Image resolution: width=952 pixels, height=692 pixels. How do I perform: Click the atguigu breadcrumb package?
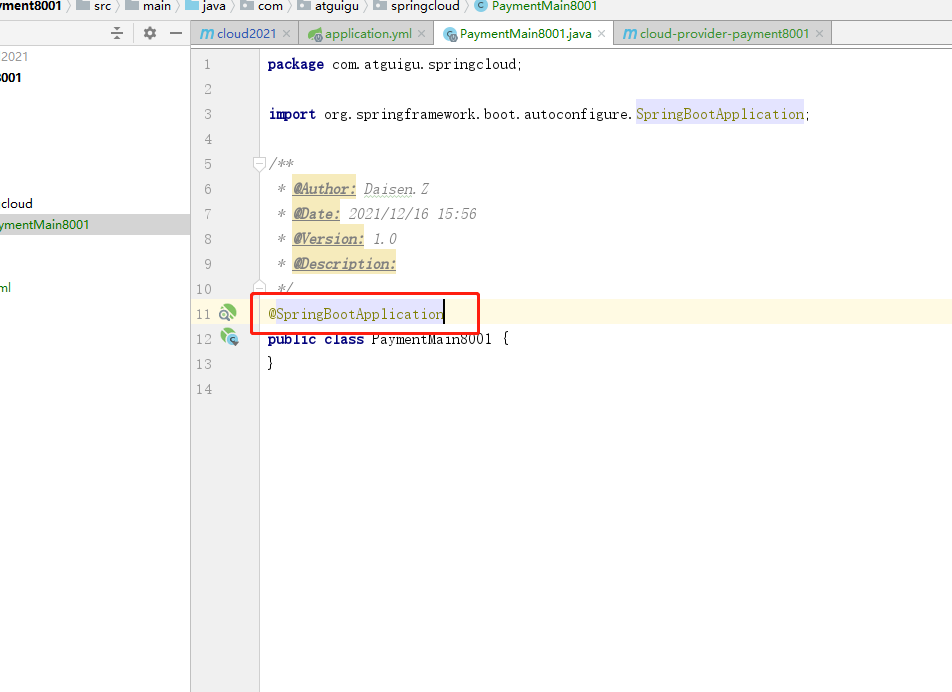coord(328,6)
